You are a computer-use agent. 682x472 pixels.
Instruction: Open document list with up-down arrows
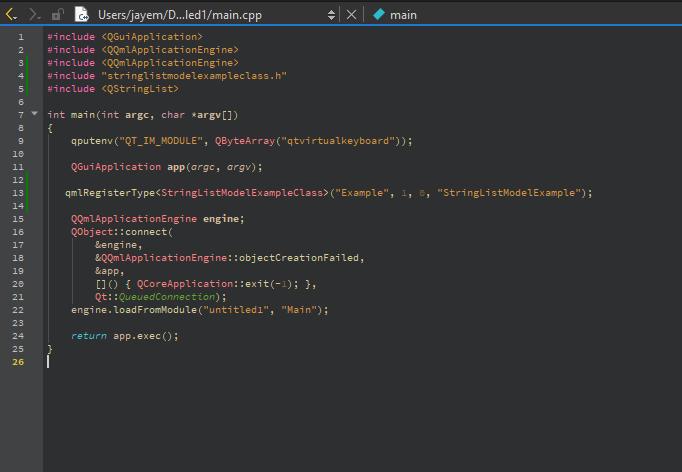pyautogui.click(x=331, y=15)
